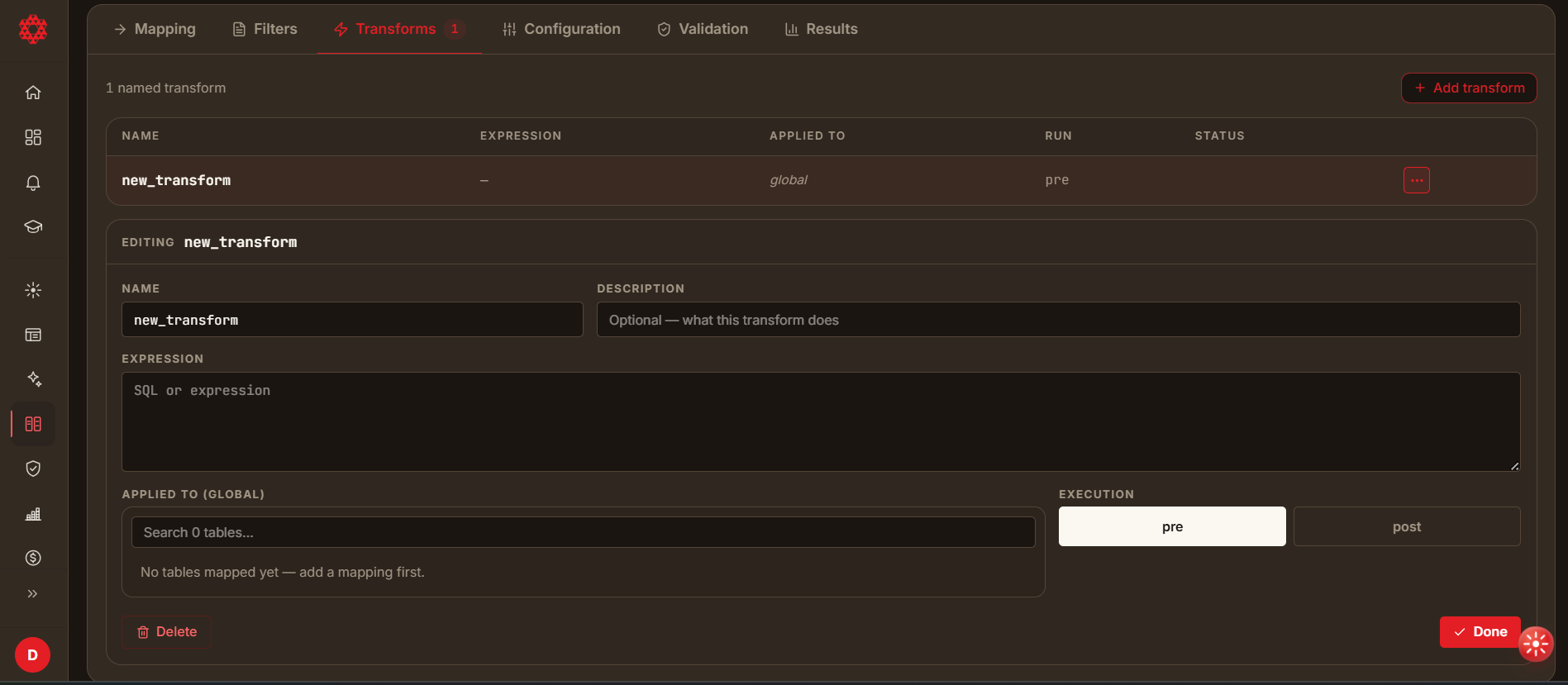Viewport: 1568px width, 685px height.
Task: Click the Search 0 tables field
Action: pyautogui.click(x=583, y=532)
